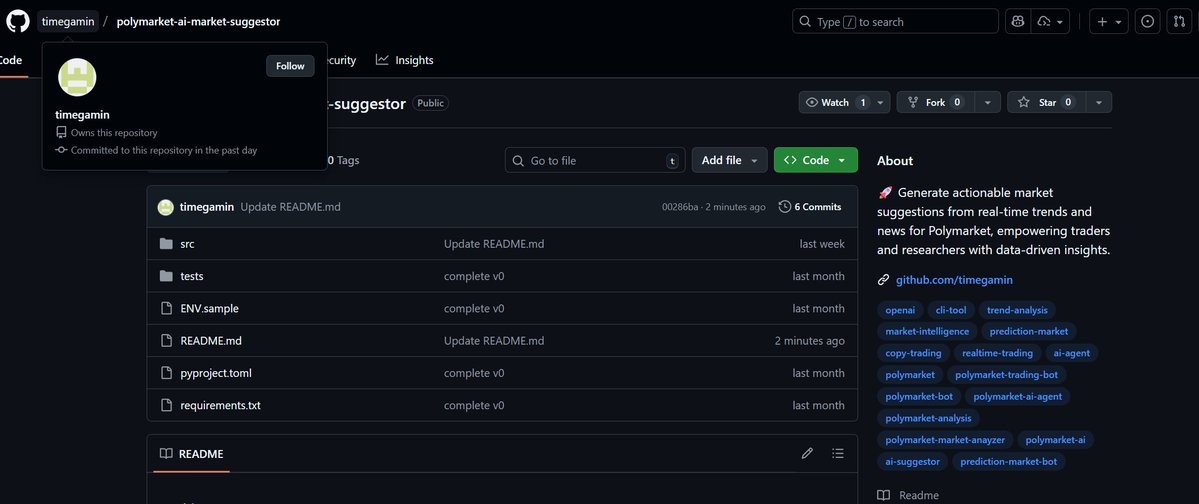Click timegamin avatar in hover card
1199x504 pixels.
coord(77,77)
